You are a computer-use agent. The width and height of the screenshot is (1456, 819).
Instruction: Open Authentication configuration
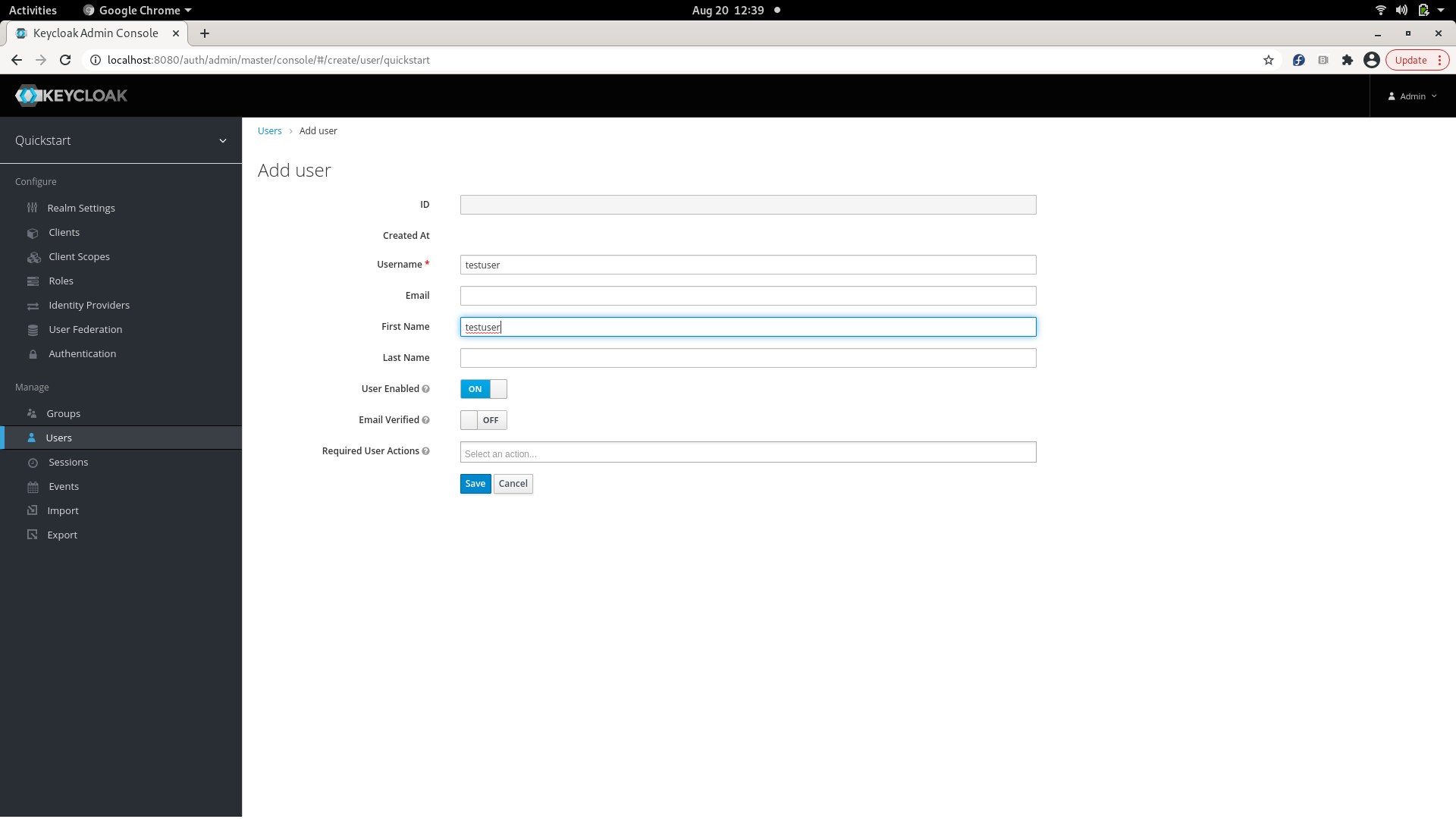pyautogui.click(x=82, y=353)
